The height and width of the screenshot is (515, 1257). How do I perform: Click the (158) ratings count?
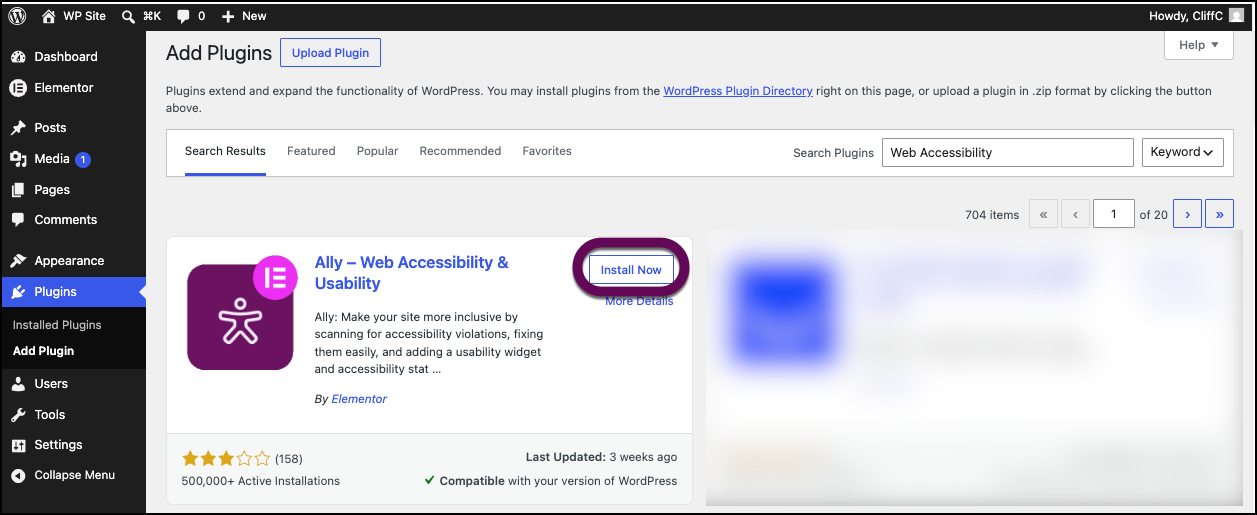coord(289,459)
